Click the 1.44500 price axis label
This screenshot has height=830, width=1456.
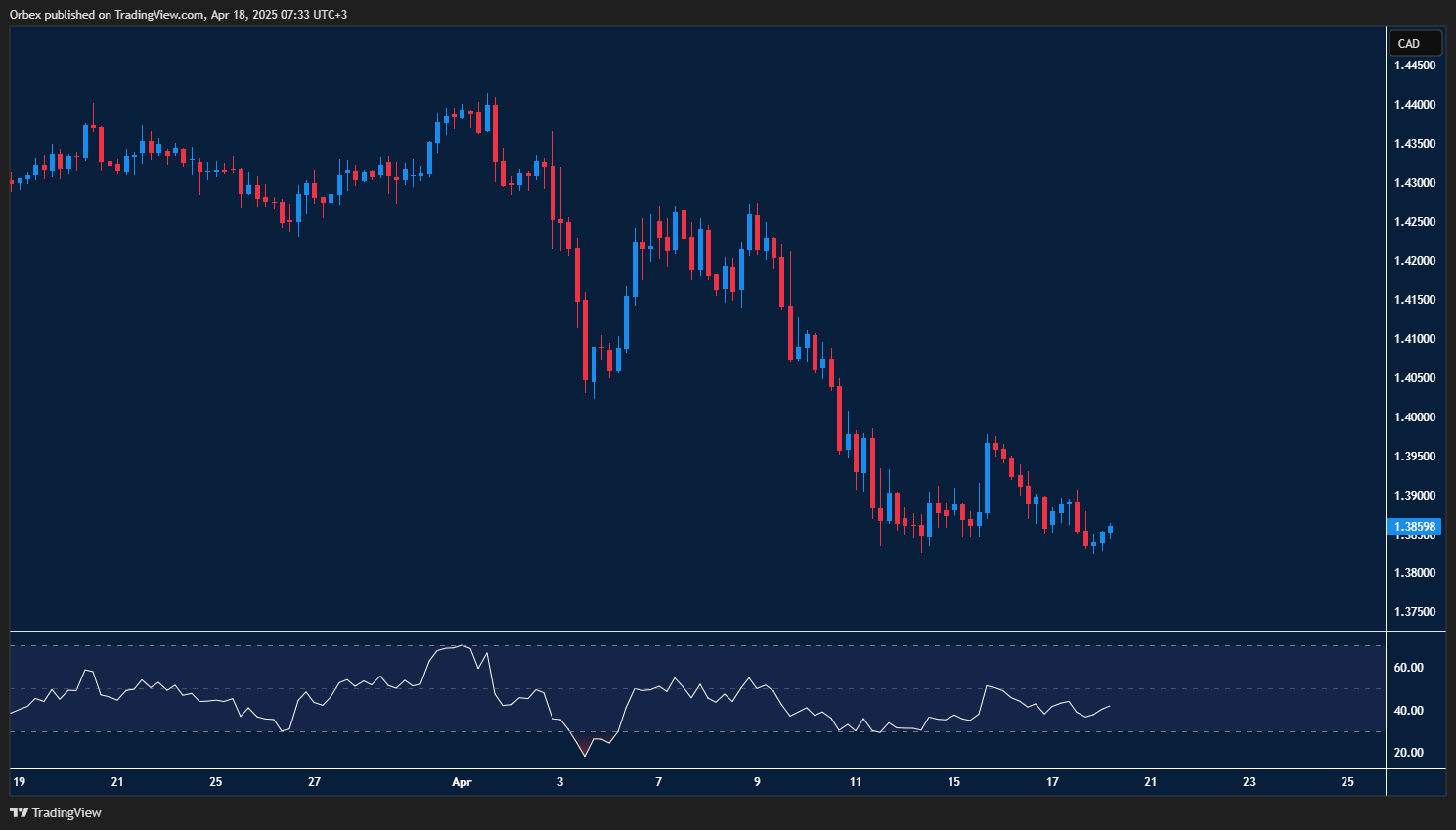1415,66
